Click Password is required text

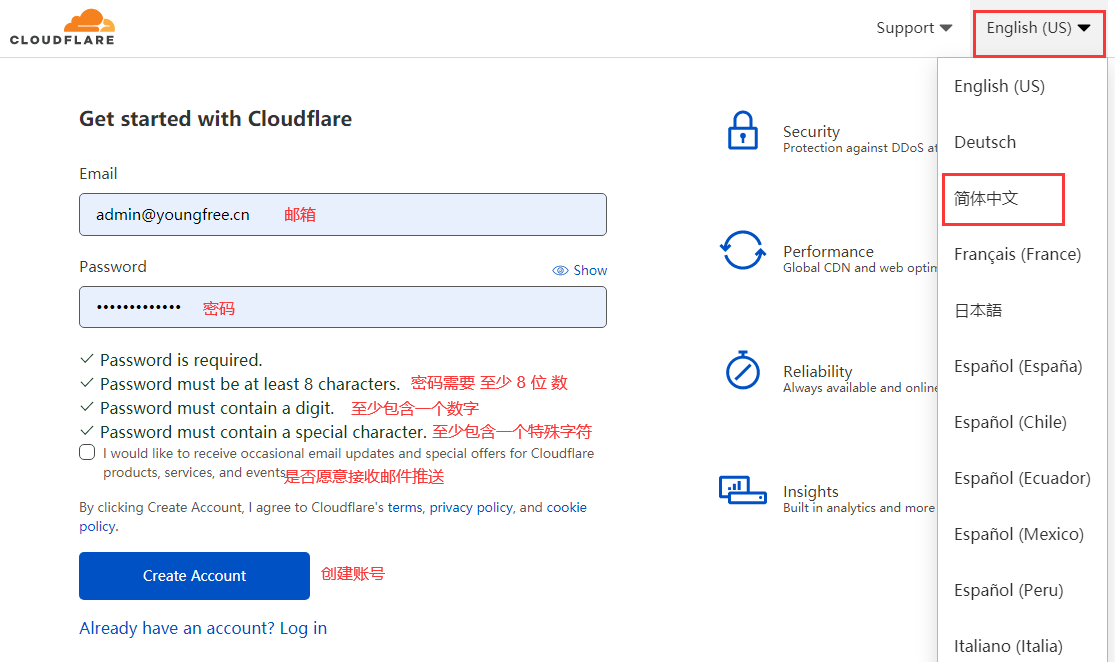181,360
